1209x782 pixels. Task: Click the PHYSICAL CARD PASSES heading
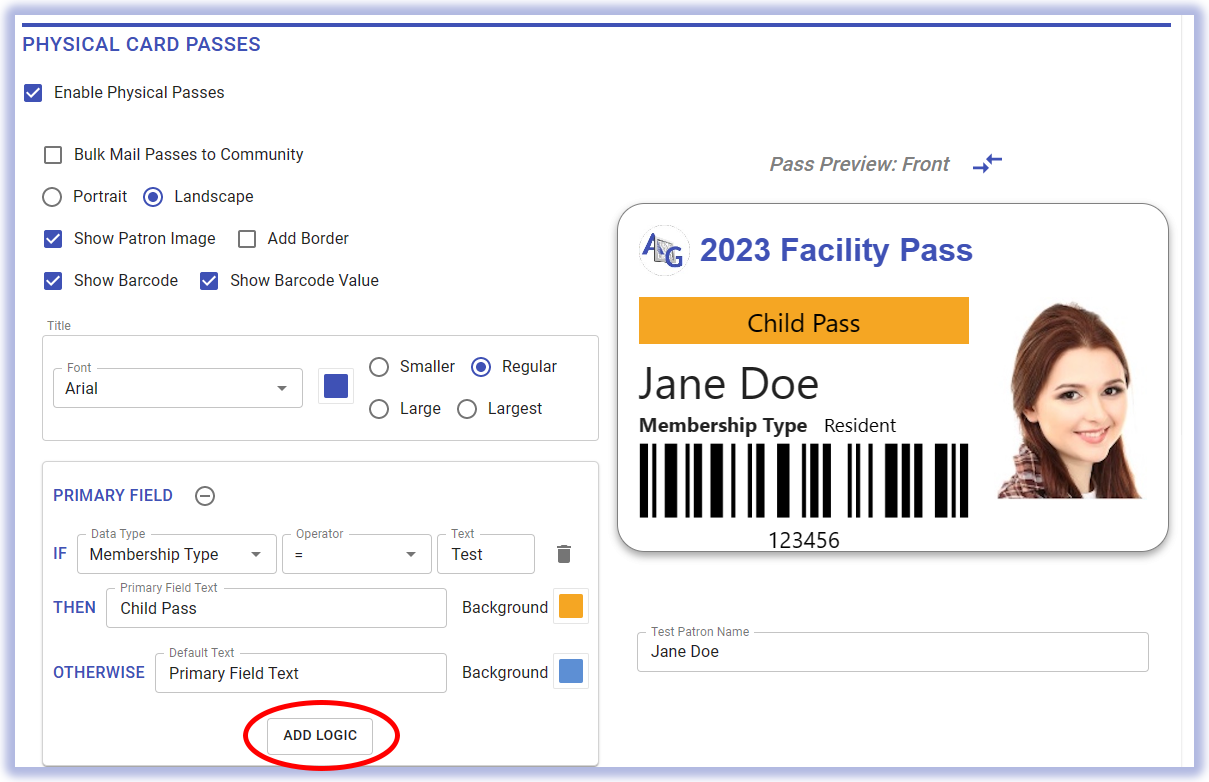click(x=141, y=45)
